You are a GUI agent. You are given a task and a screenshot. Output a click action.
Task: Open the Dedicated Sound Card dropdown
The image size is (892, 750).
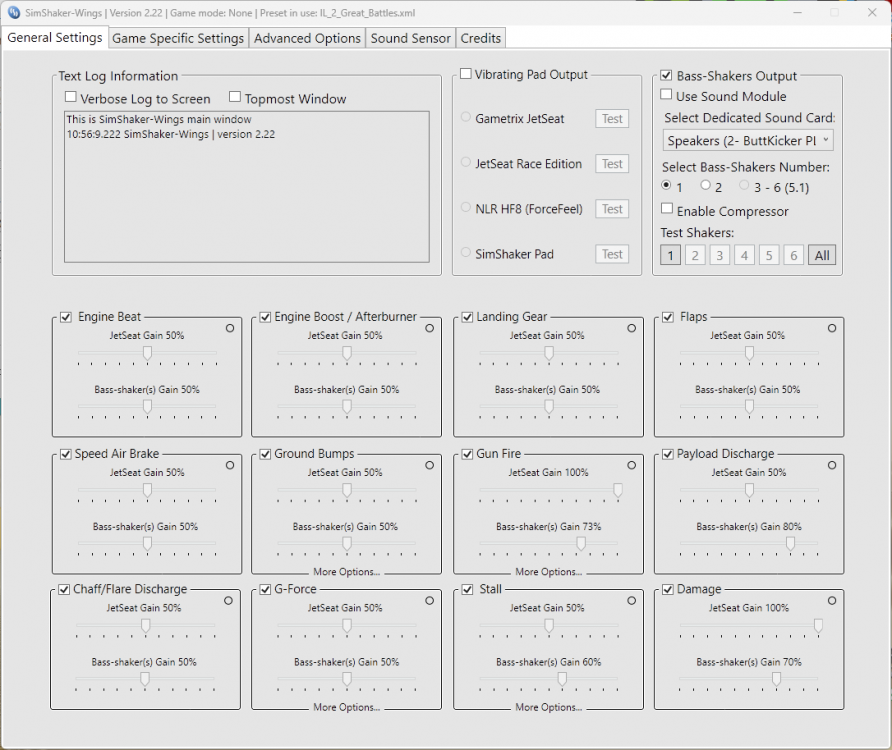click(748, 141)
